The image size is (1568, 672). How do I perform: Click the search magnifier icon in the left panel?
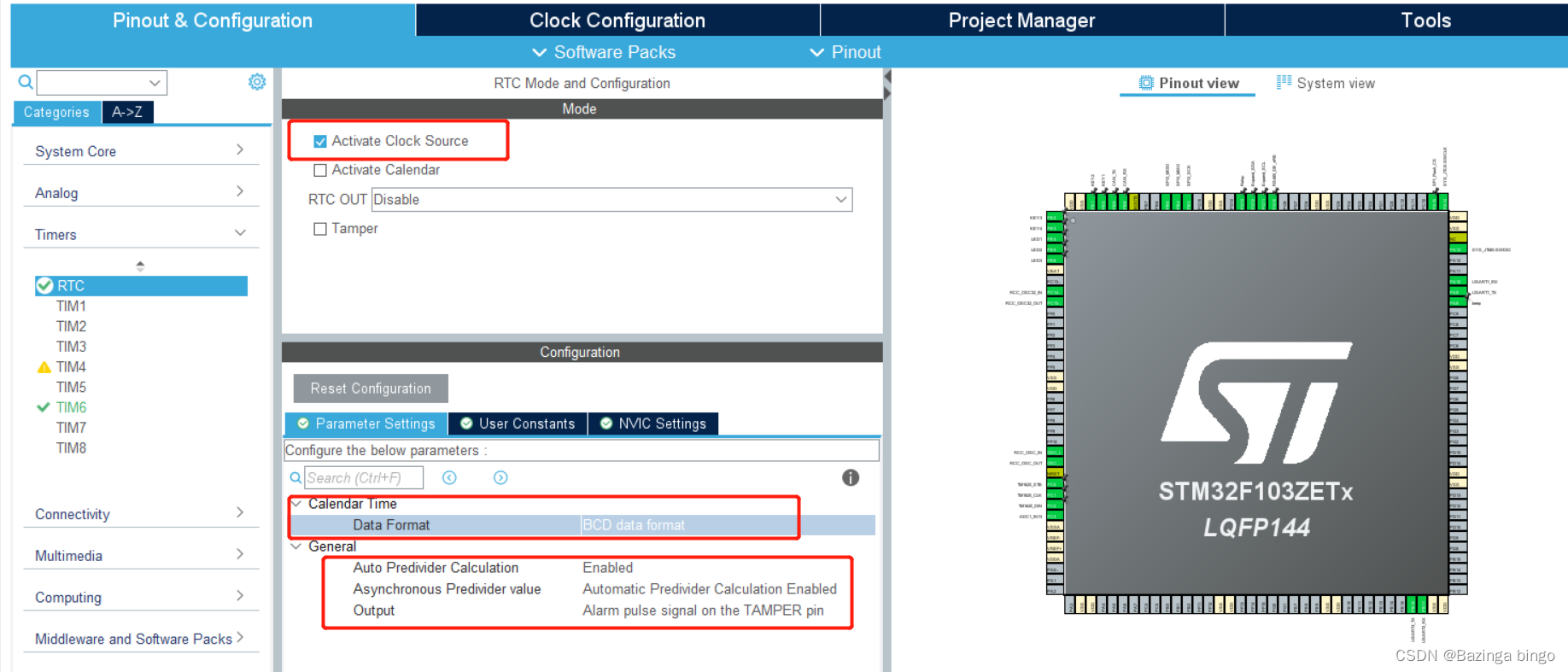[26, 82]
